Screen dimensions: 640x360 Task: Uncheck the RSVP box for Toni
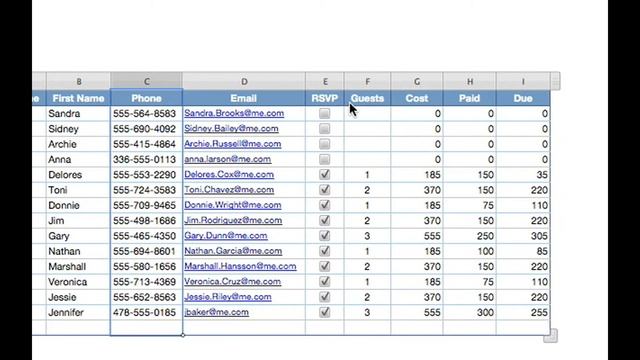point(324,190)
